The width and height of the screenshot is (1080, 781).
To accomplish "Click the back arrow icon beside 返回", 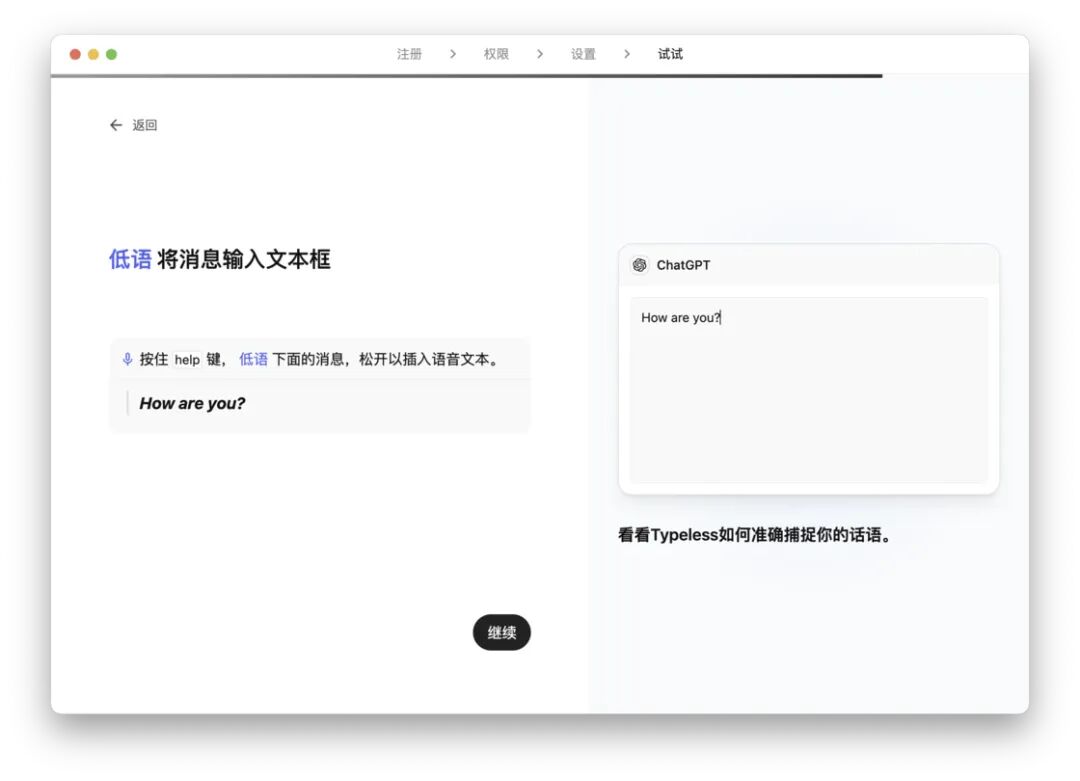I will click(x=116, y=125).
